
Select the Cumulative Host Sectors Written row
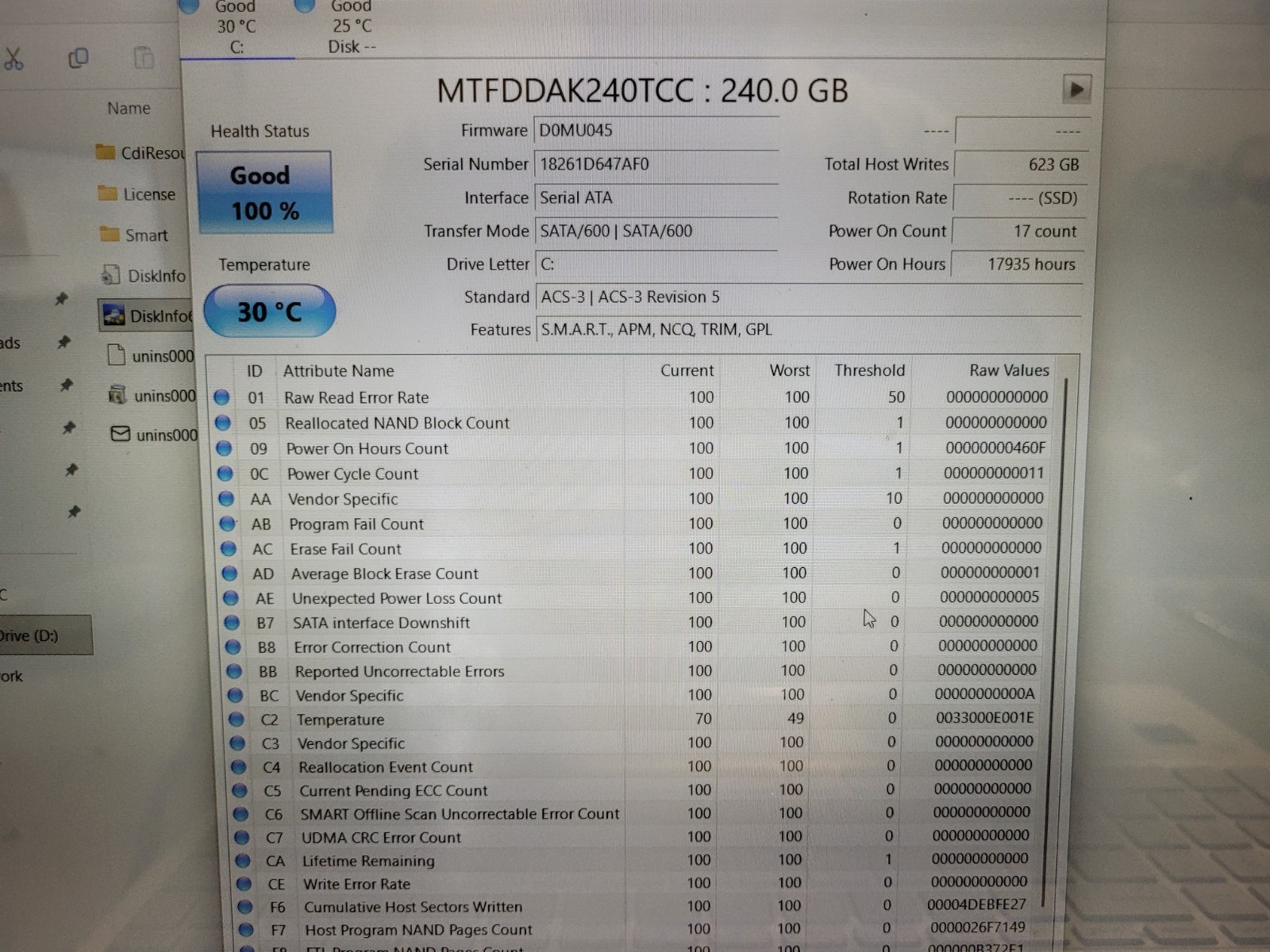click(x=633, y=905)
